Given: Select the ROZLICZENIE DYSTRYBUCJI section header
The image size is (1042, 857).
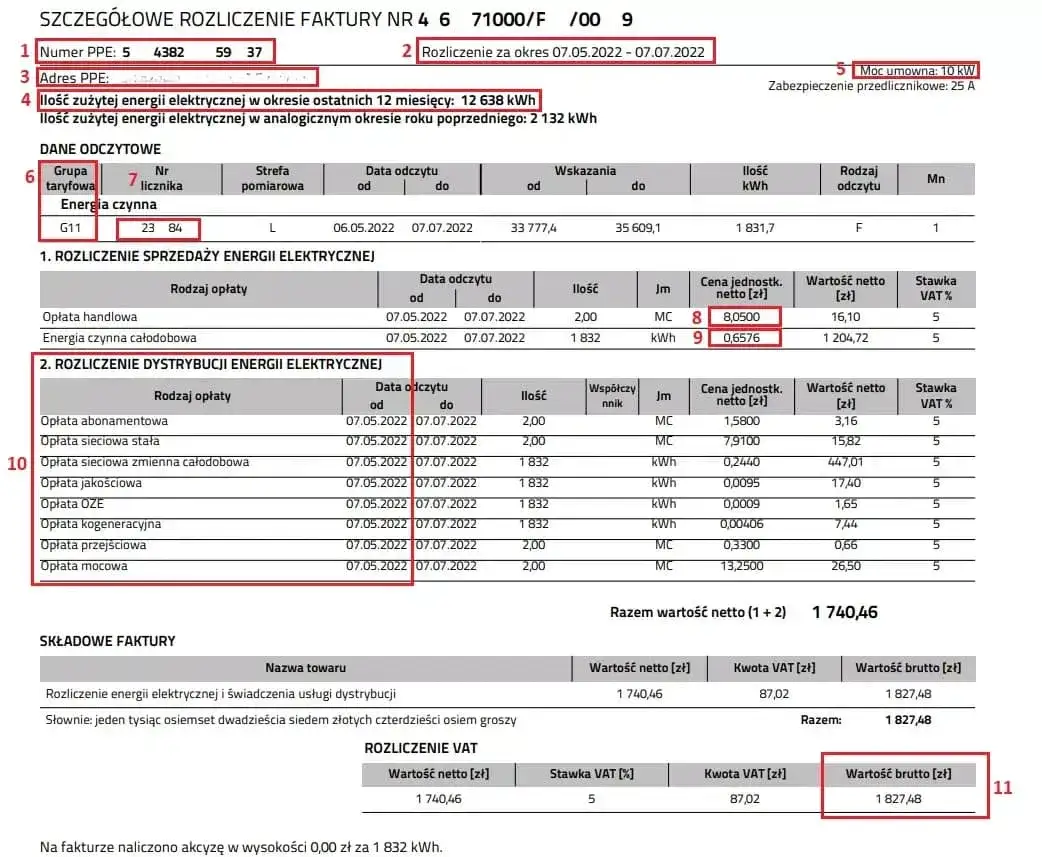Looking at the screenshot, I should click(215, 365).
